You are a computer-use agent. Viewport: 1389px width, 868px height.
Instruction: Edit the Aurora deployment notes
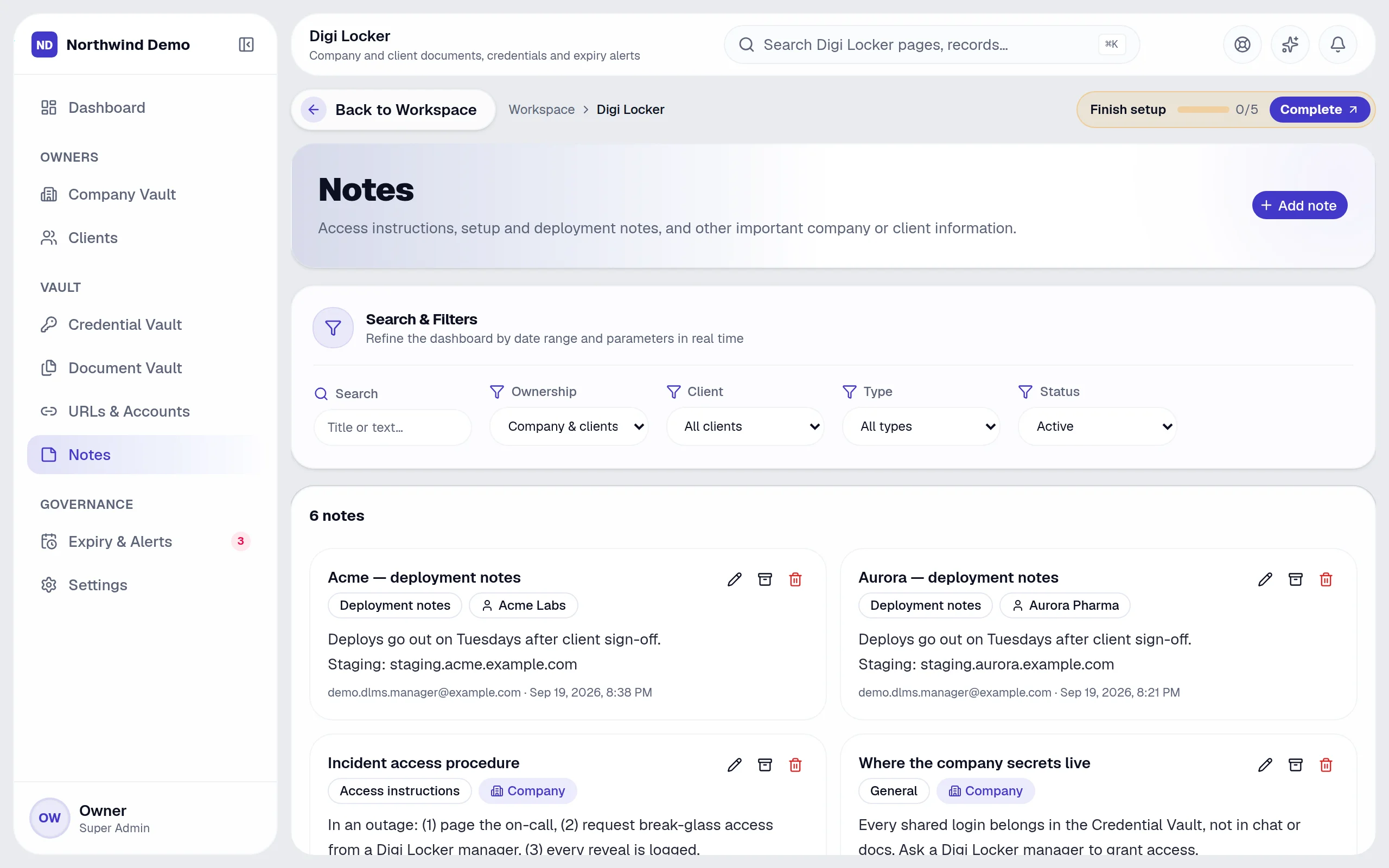[1265, 579]
